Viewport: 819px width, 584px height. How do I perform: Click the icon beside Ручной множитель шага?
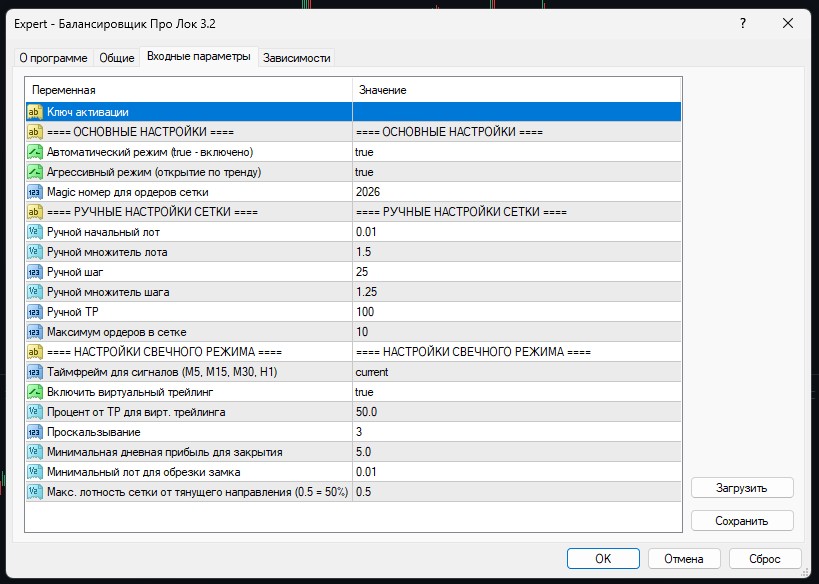click(34, 291)
